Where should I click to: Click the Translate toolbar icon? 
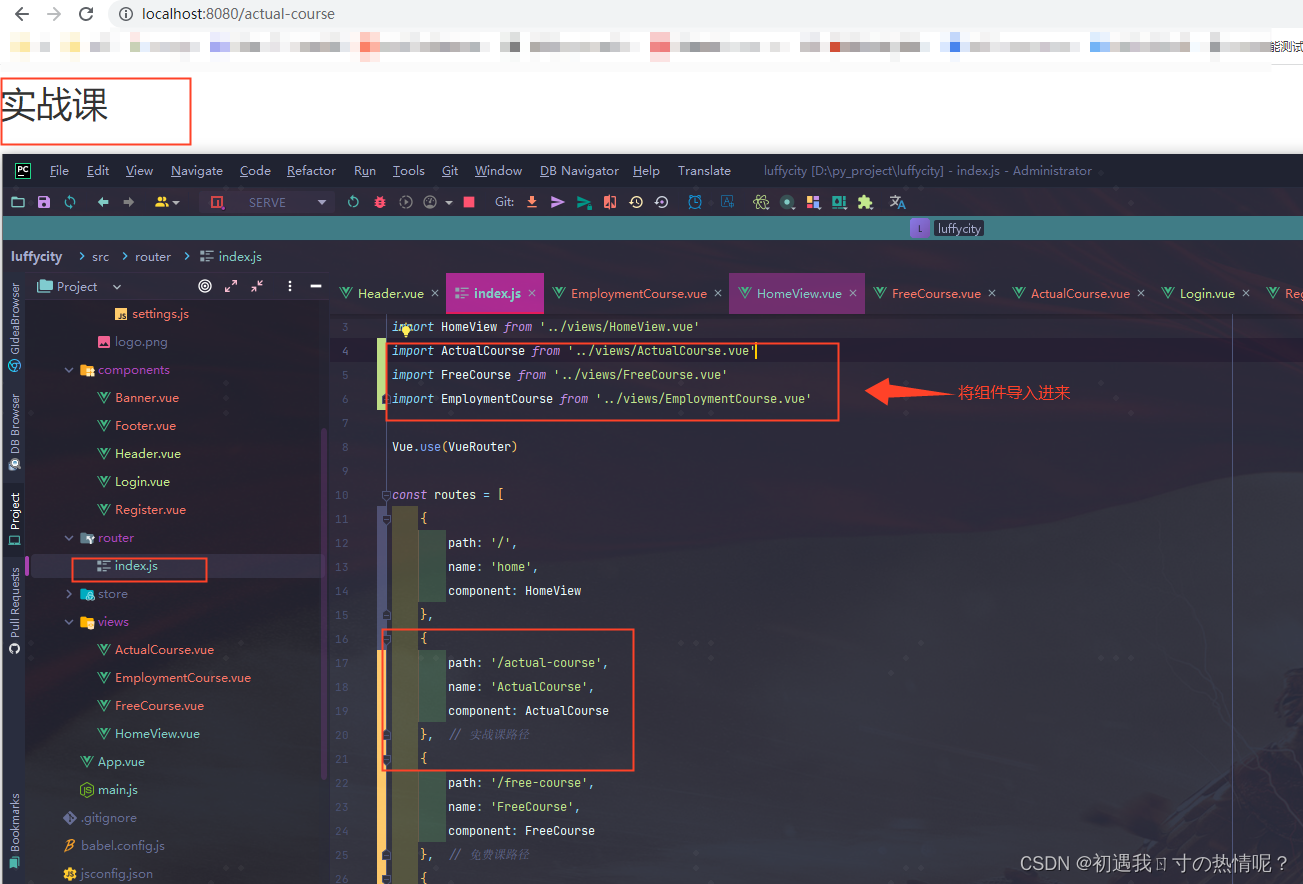coord(898,202)
